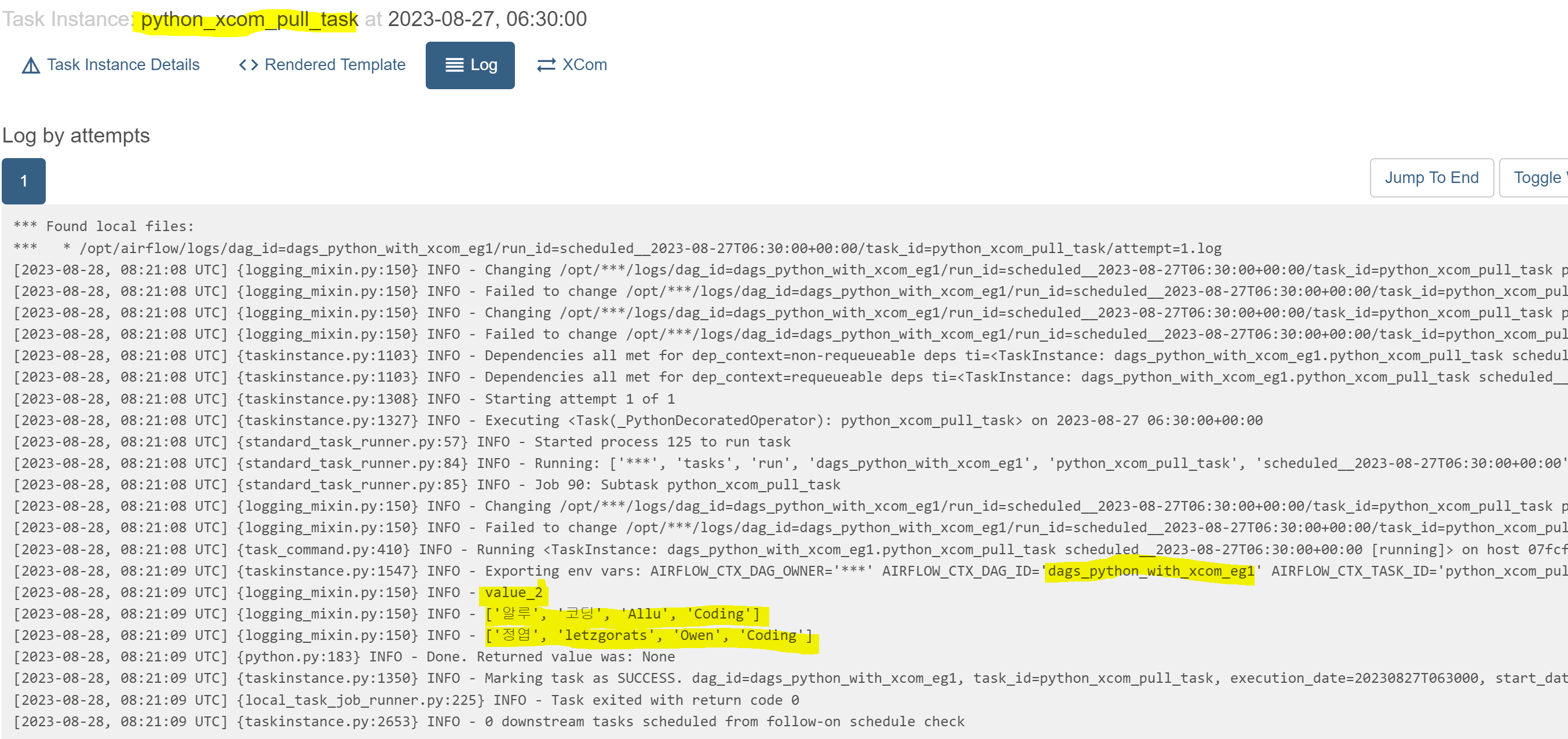This screenshot has height=739, width=1568.
Task: Select the Log tab label
Action: pyautogui.click(x=483, y=65)
